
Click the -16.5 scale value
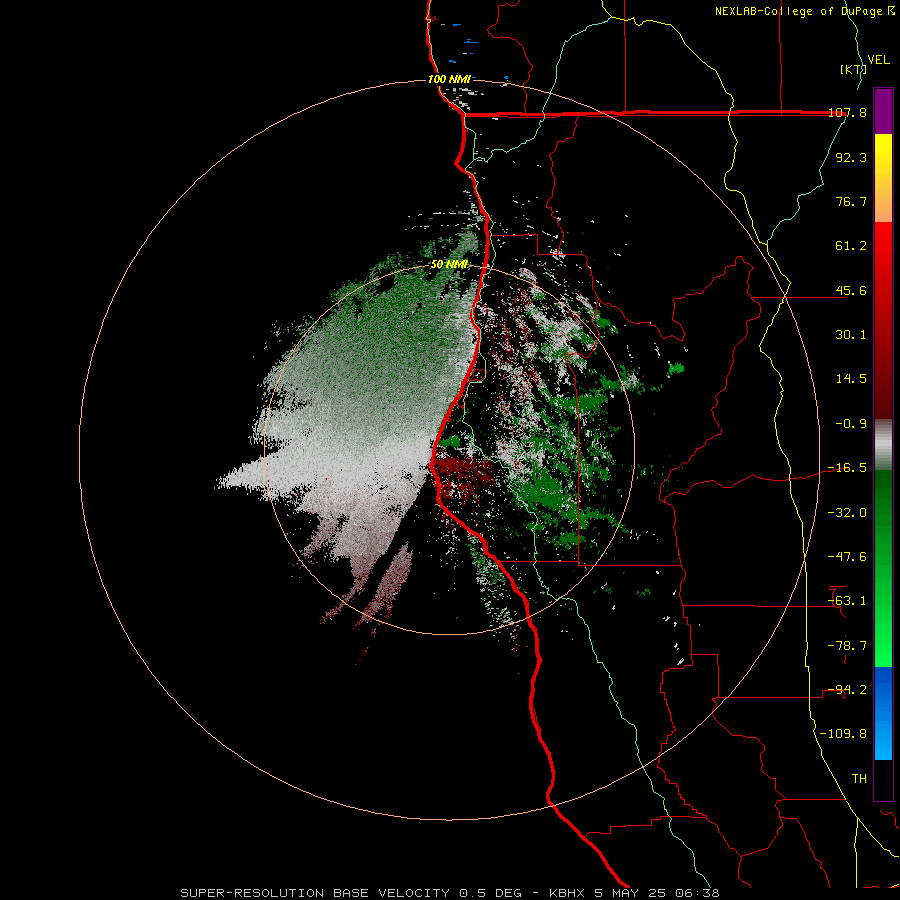click(847, 468)
